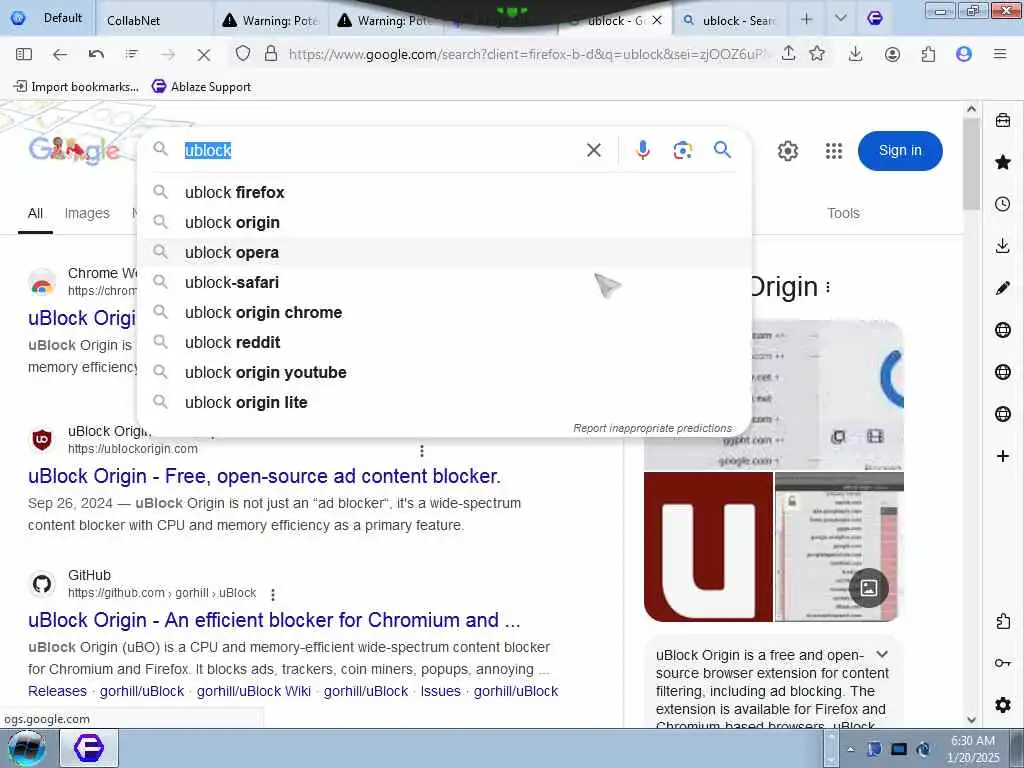This screenshot has height=768, width=1024.
Task: Open Ablaze Support bookmark
Action: pos(201,86)
